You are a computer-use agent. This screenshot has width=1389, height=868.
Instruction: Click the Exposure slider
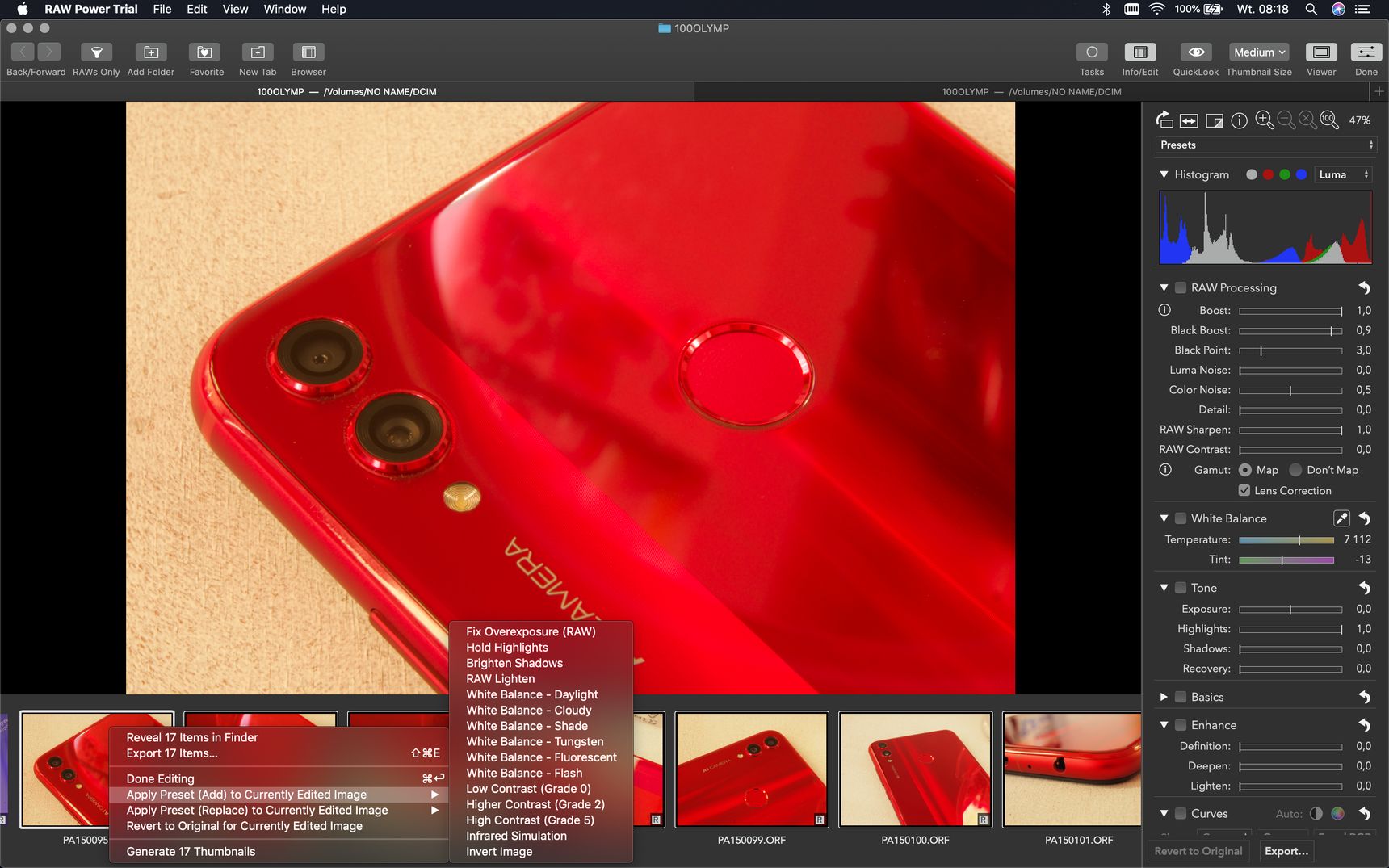(x=1290, y=610)
